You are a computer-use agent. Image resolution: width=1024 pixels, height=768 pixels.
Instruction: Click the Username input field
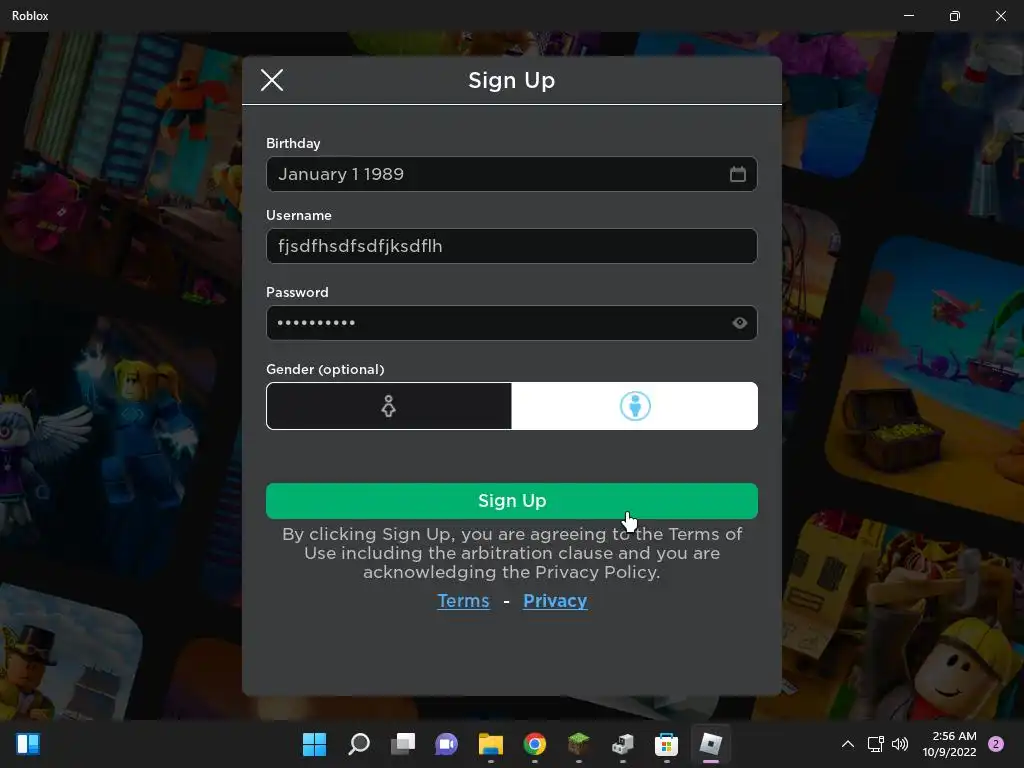(x=511, y=246)
